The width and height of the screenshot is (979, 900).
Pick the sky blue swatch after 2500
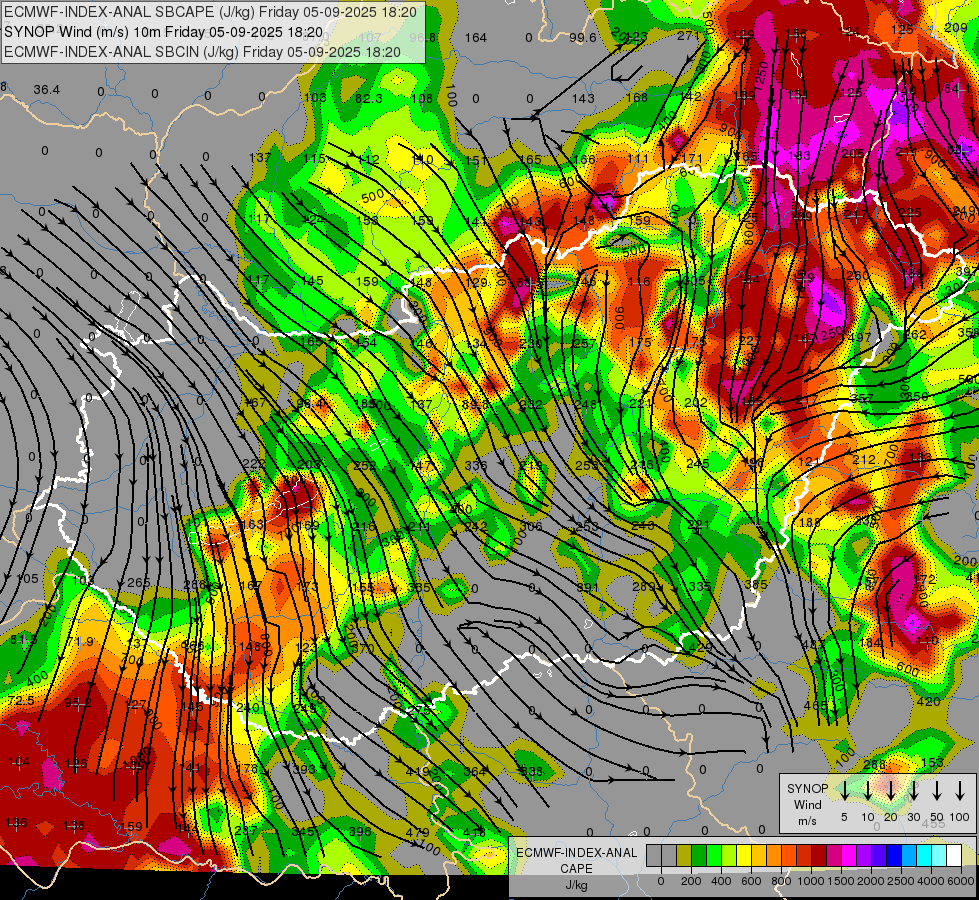(909, 855)
